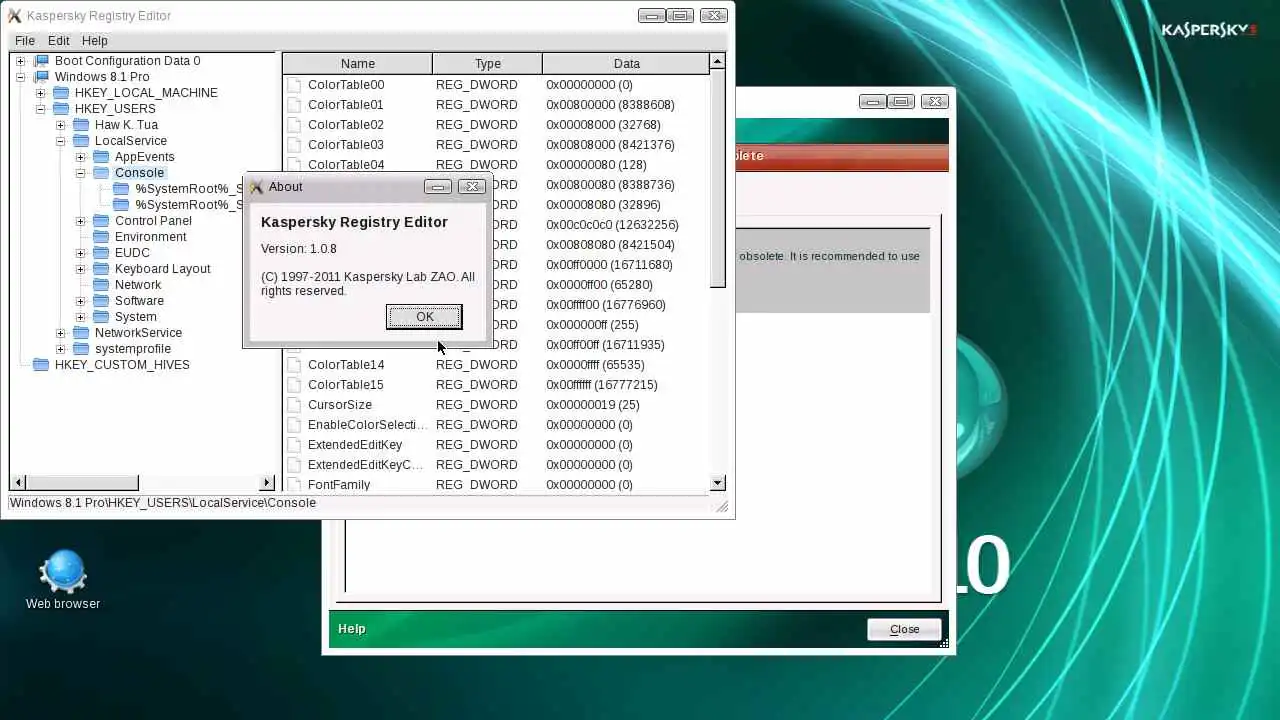This screenshot has width=1280, height=720.
Task: Click the AppEvents folder icon
Action: click(x=101, y=157)
